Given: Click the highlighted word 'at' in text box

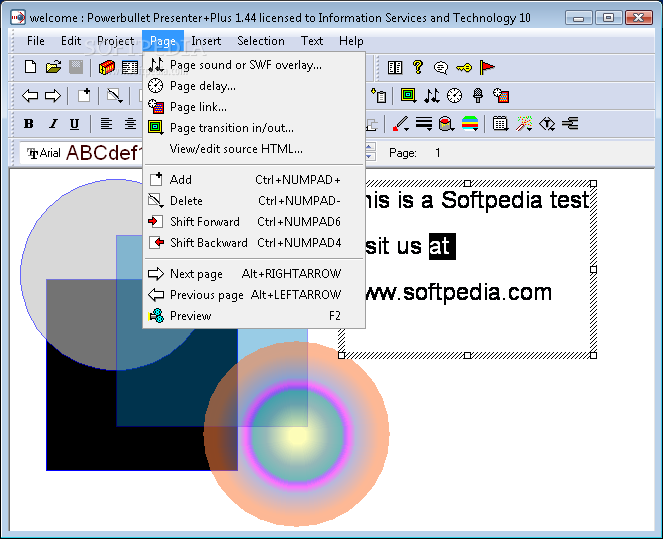Looking at the screenshot, I should (442, 246).
